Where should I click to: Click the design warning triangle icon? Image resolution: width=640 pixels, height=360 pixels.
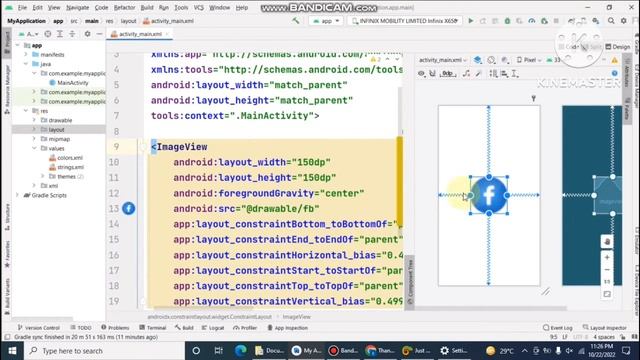pos(614,60)
